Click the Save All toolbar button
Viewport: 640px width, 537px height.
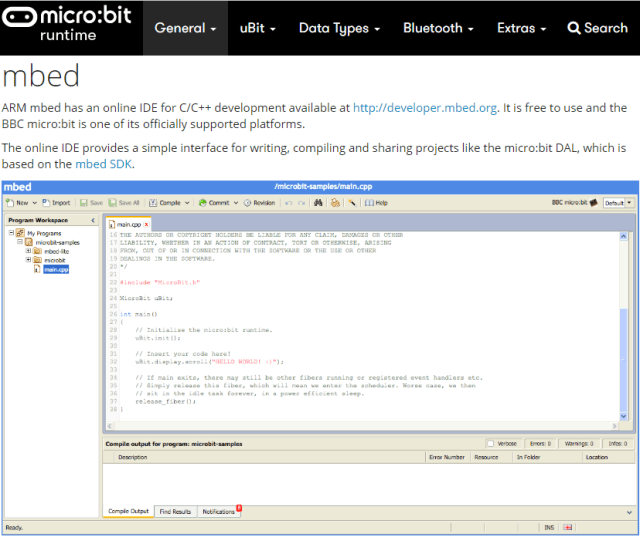click(125, 202)
